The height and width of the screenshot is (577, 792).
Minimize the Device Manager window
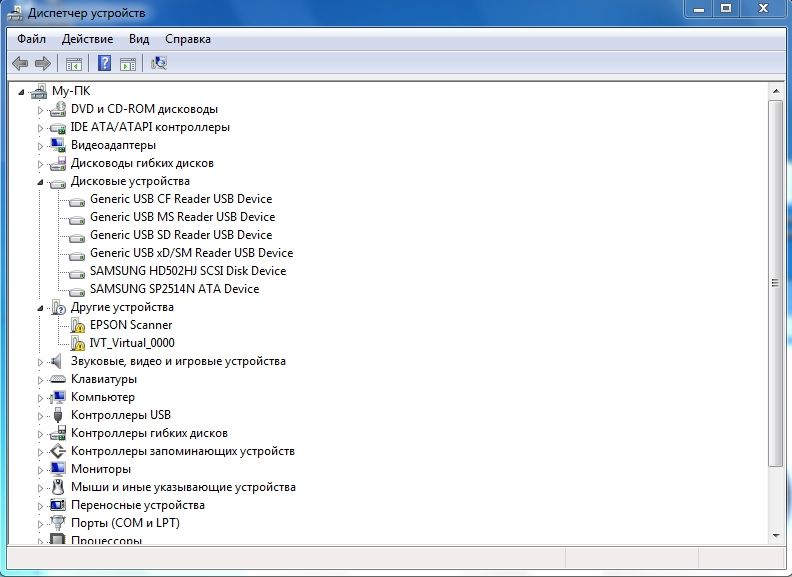(699, 9)
